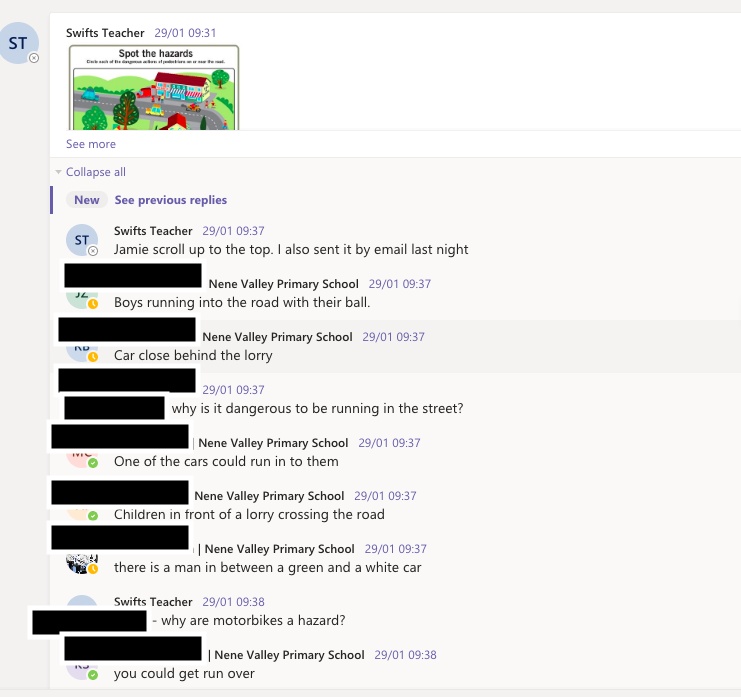
Task: Click the 09:37 timestamp above why is it dangerous
Action: coord(233,389)
